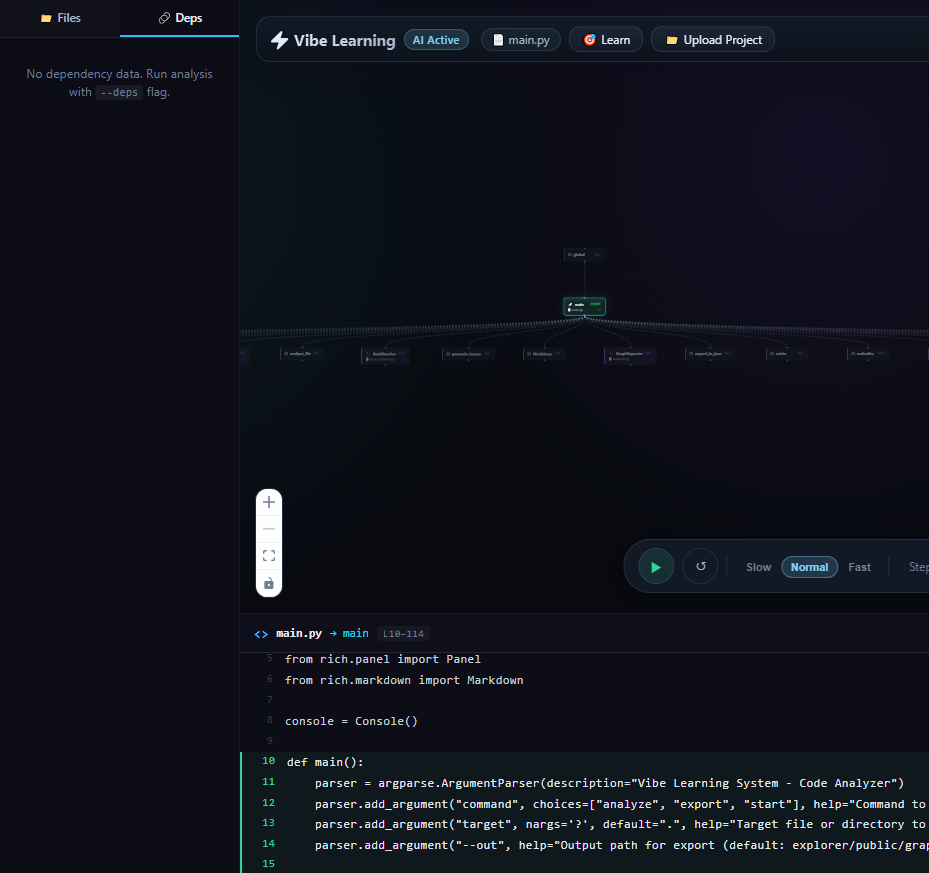
Task: Click the folder icon on Files tab
Action: 46,18
